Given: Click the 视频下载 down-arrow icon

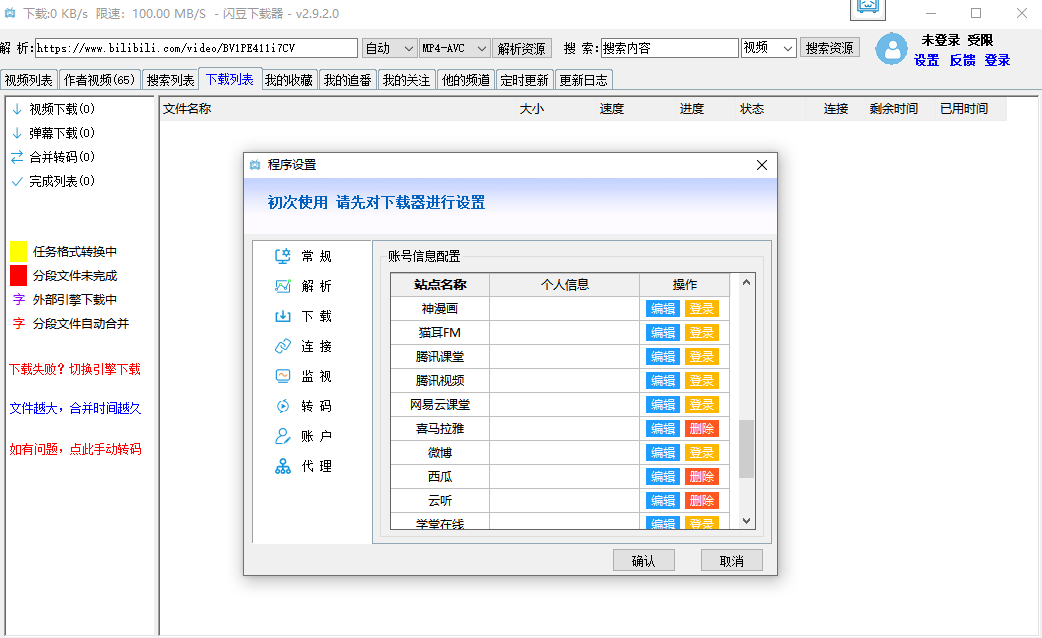Looking at the screenshot, I should (x=17, y=109).
